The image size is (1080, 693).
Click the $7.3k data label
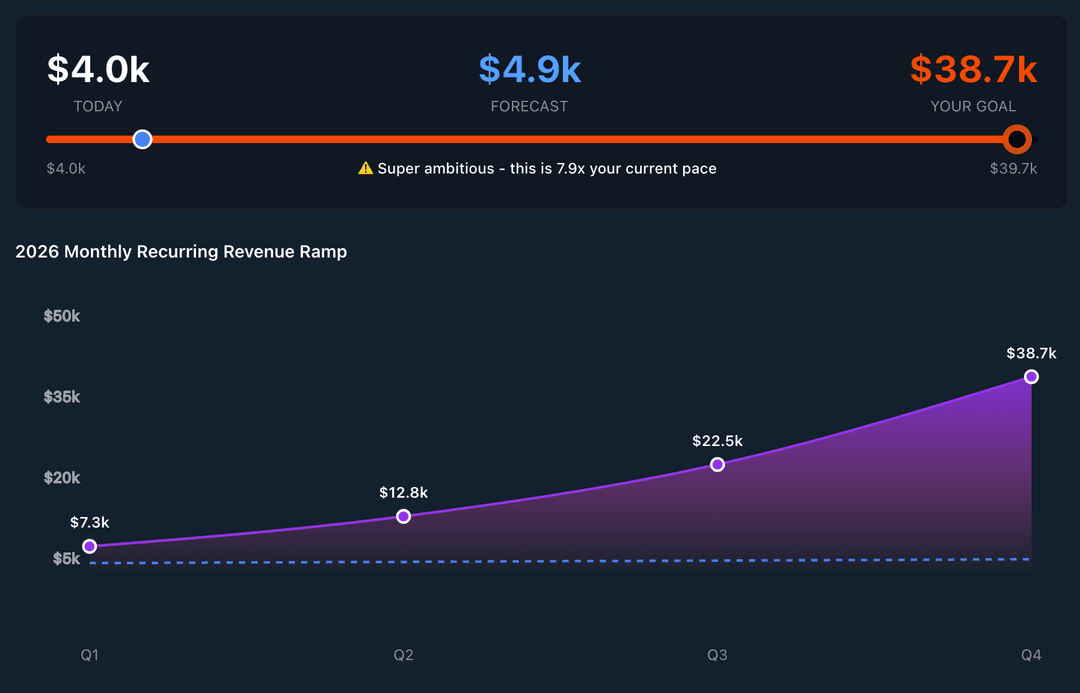pos(89,522)
